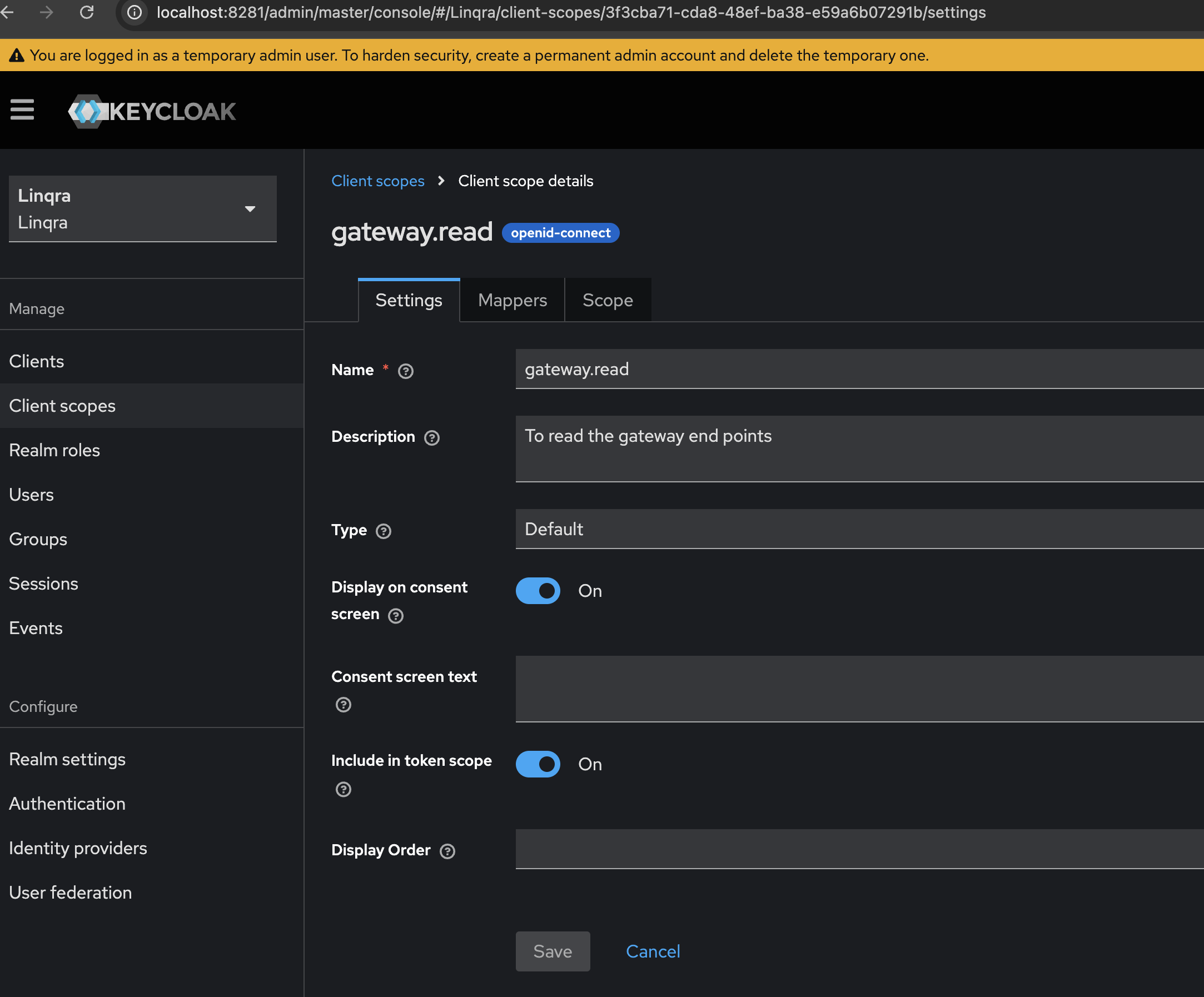Open the navigation hamburger menu
Screen dimensions: 1204x997
22,109
